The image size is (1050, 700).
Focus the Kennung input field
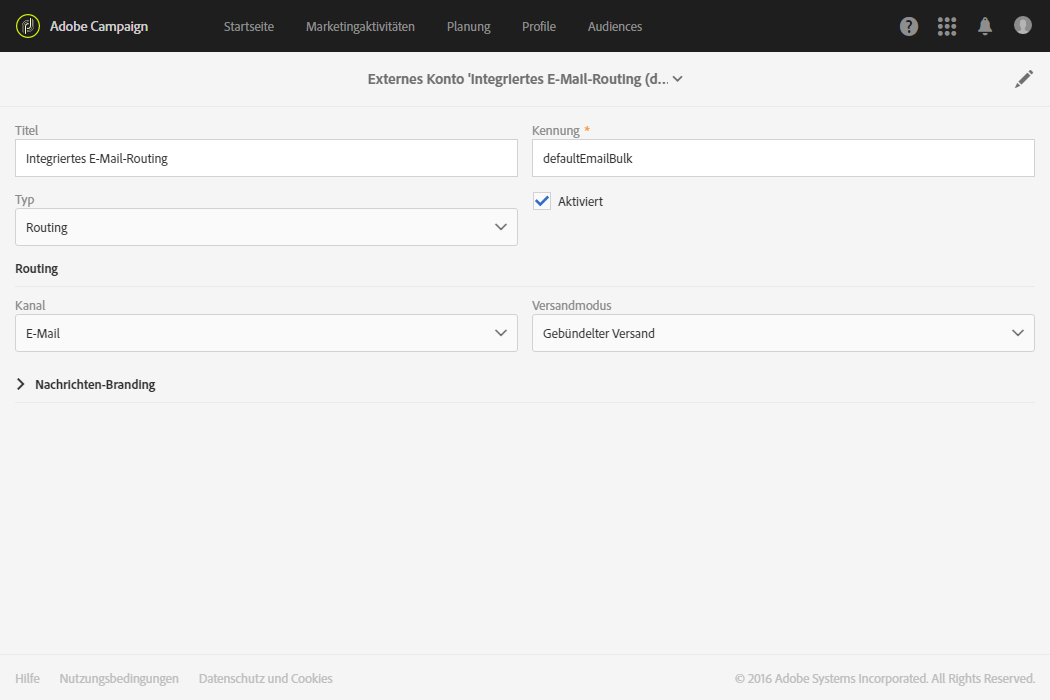[x=783, y=158]
